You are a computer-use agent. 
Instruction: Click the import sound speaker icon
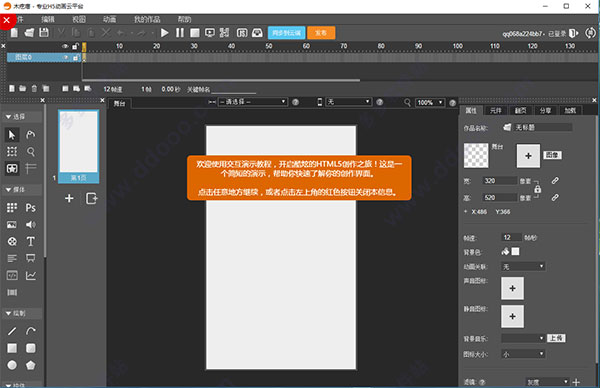31,225
